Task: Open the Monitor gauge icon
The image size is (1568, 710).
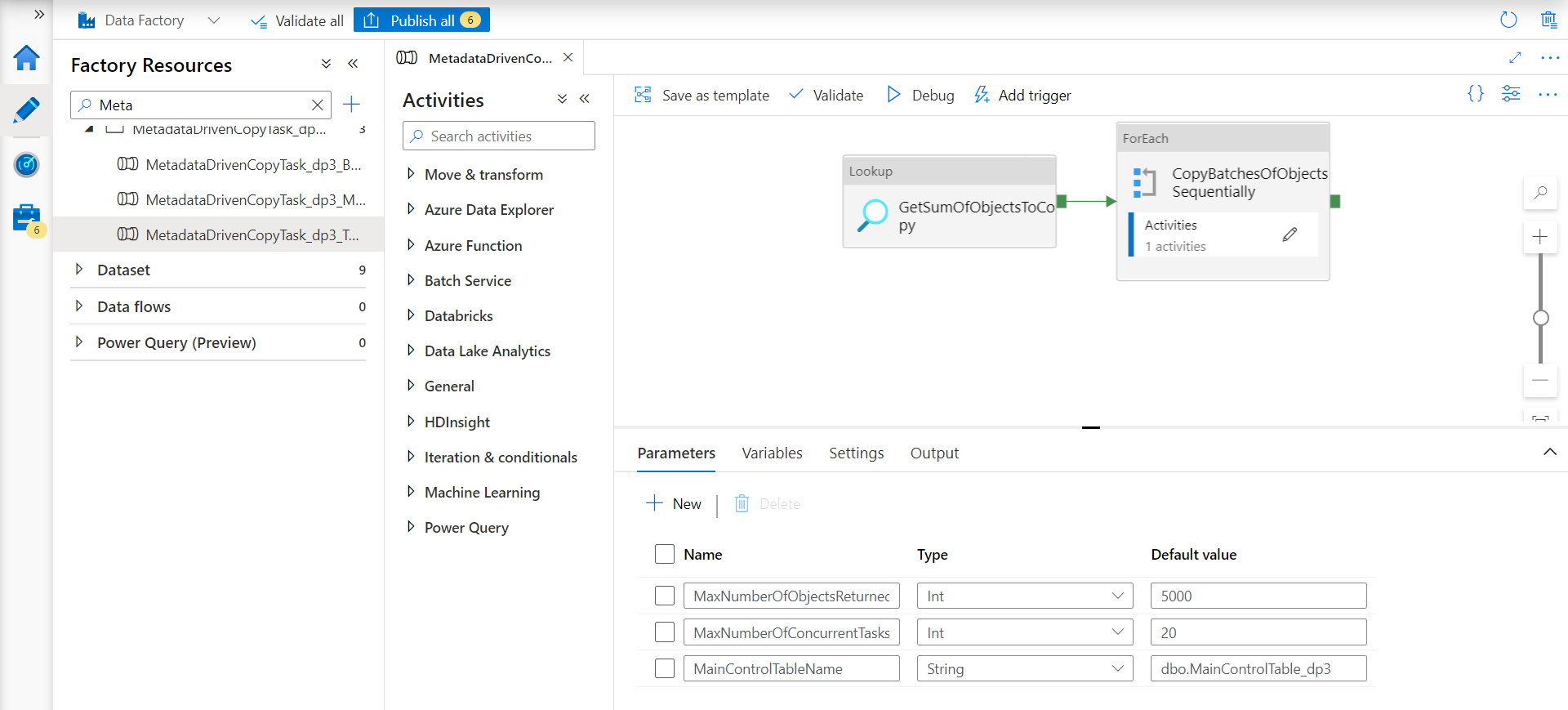Action: click(26, 165)
